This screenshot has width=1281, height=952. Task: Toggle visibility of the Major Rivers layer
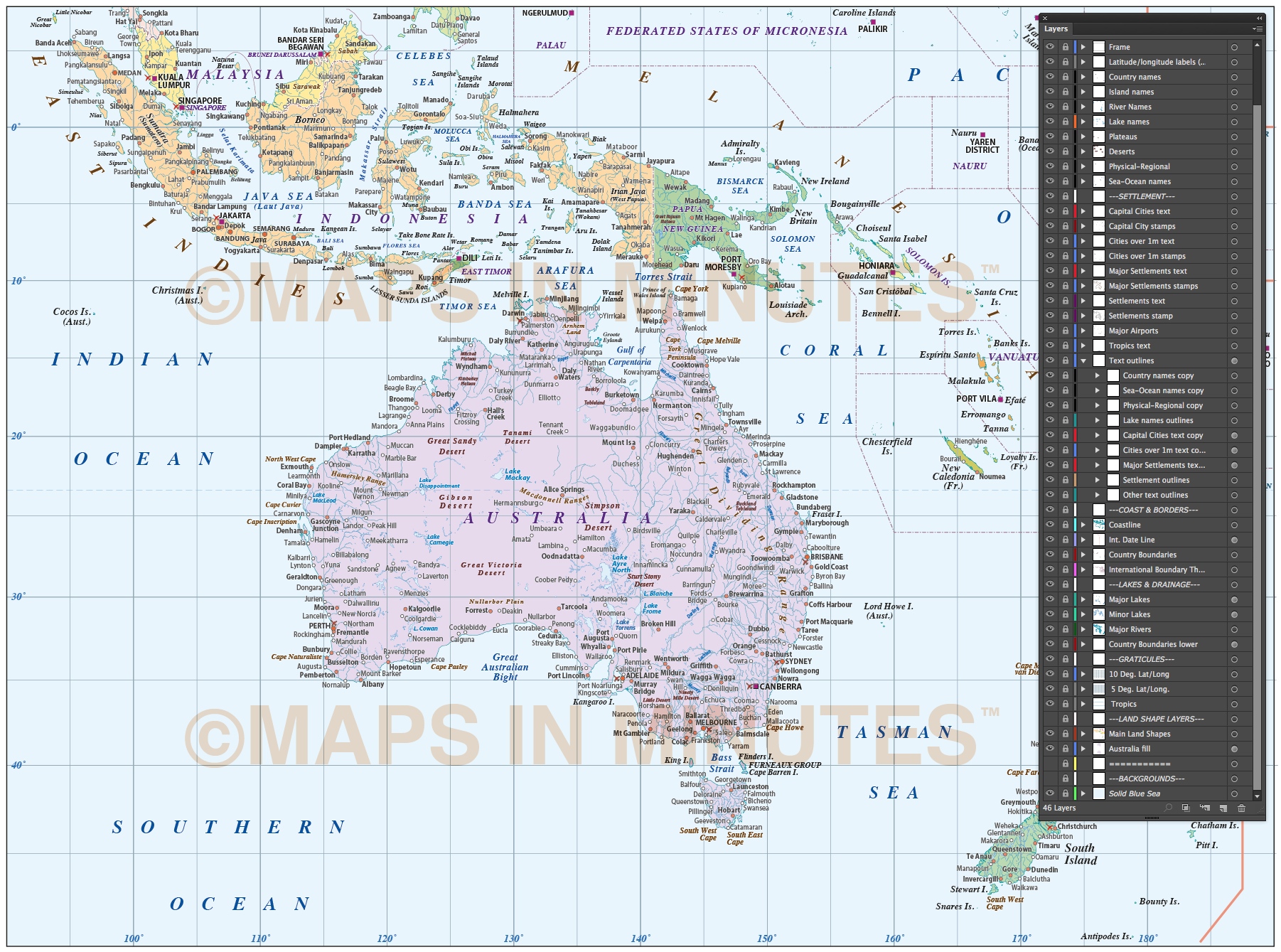[x=1050, y=629]
